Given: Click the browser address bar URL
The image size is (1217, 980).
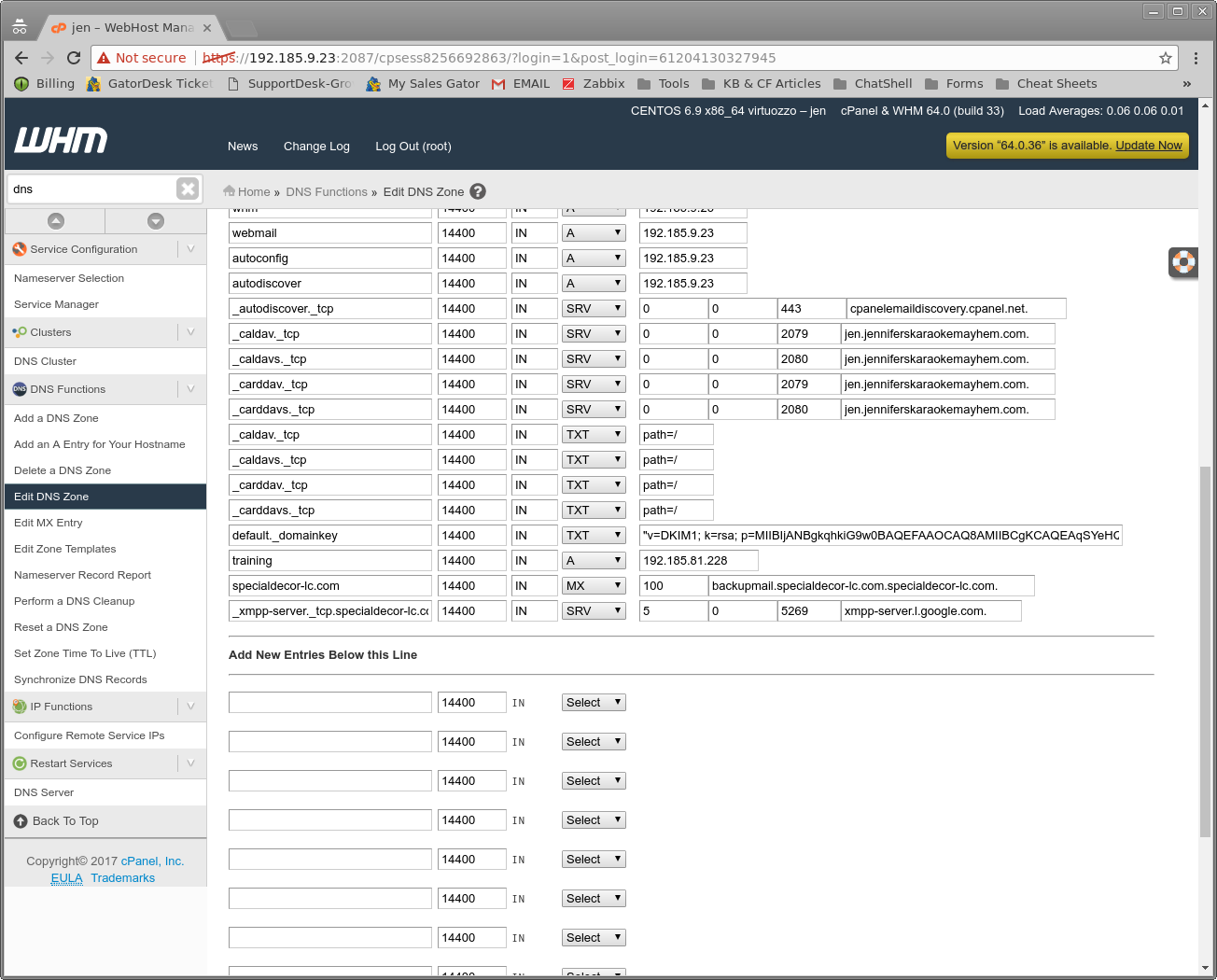Looking at the screenshot, I should [489, 58].
